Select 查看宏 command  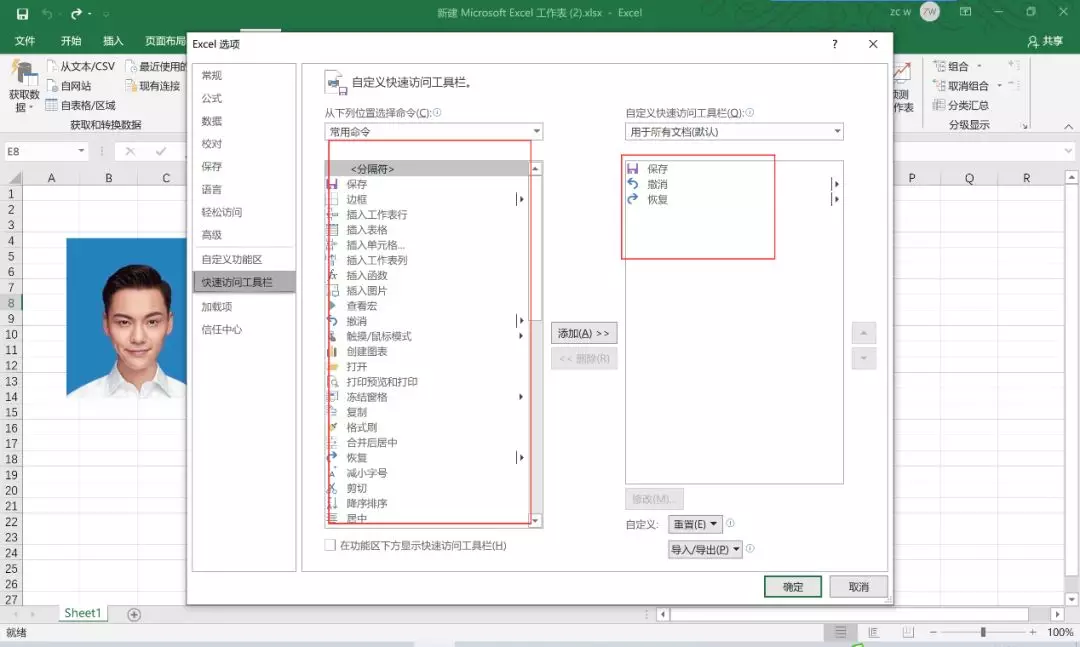428,306
